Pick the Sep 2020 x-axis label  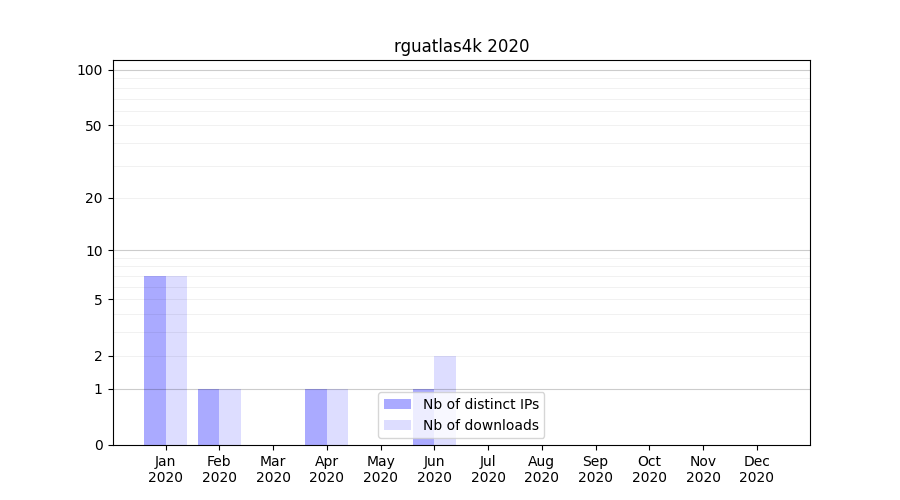pos(595,469)
